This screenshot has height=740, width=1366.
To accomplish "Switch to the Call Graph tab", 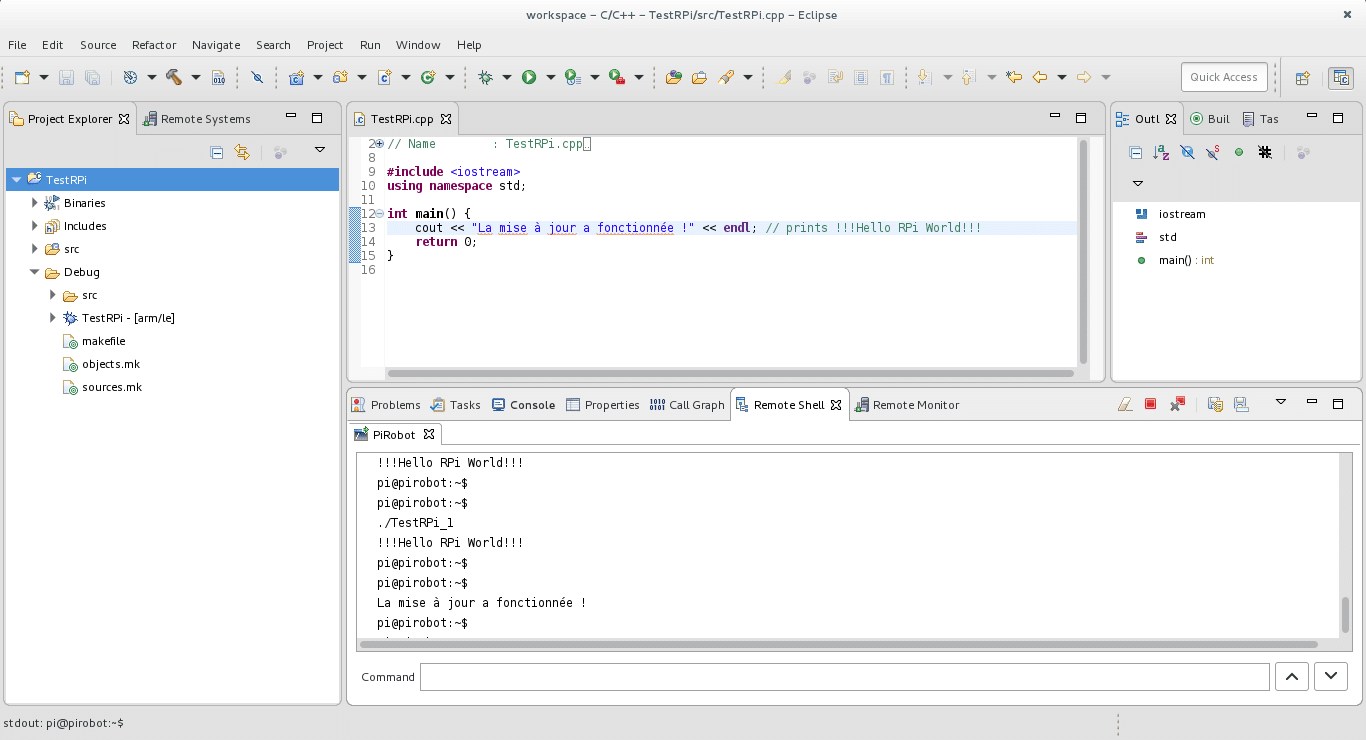I will coord(686,405).
